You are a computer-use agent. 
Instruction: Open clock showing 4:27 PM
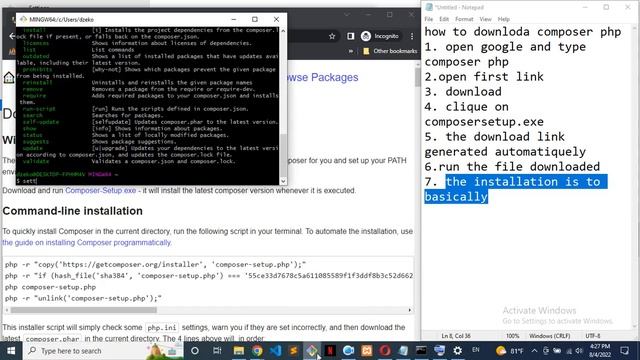click(600, 351)
